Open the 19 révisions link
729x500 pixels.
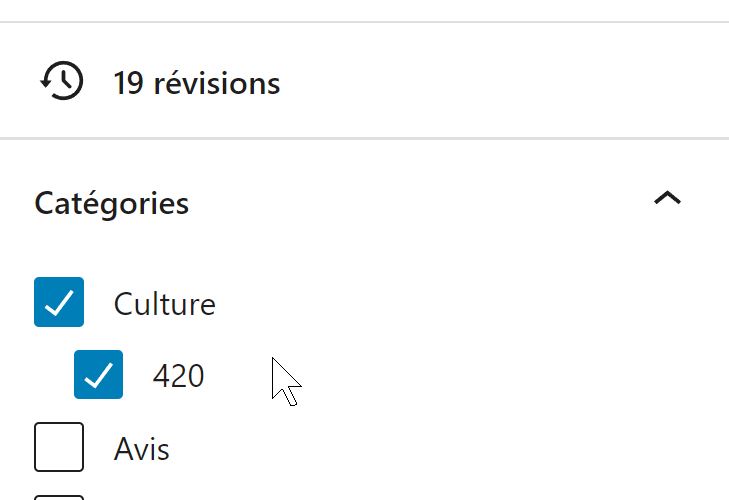(x=197, y=83)
